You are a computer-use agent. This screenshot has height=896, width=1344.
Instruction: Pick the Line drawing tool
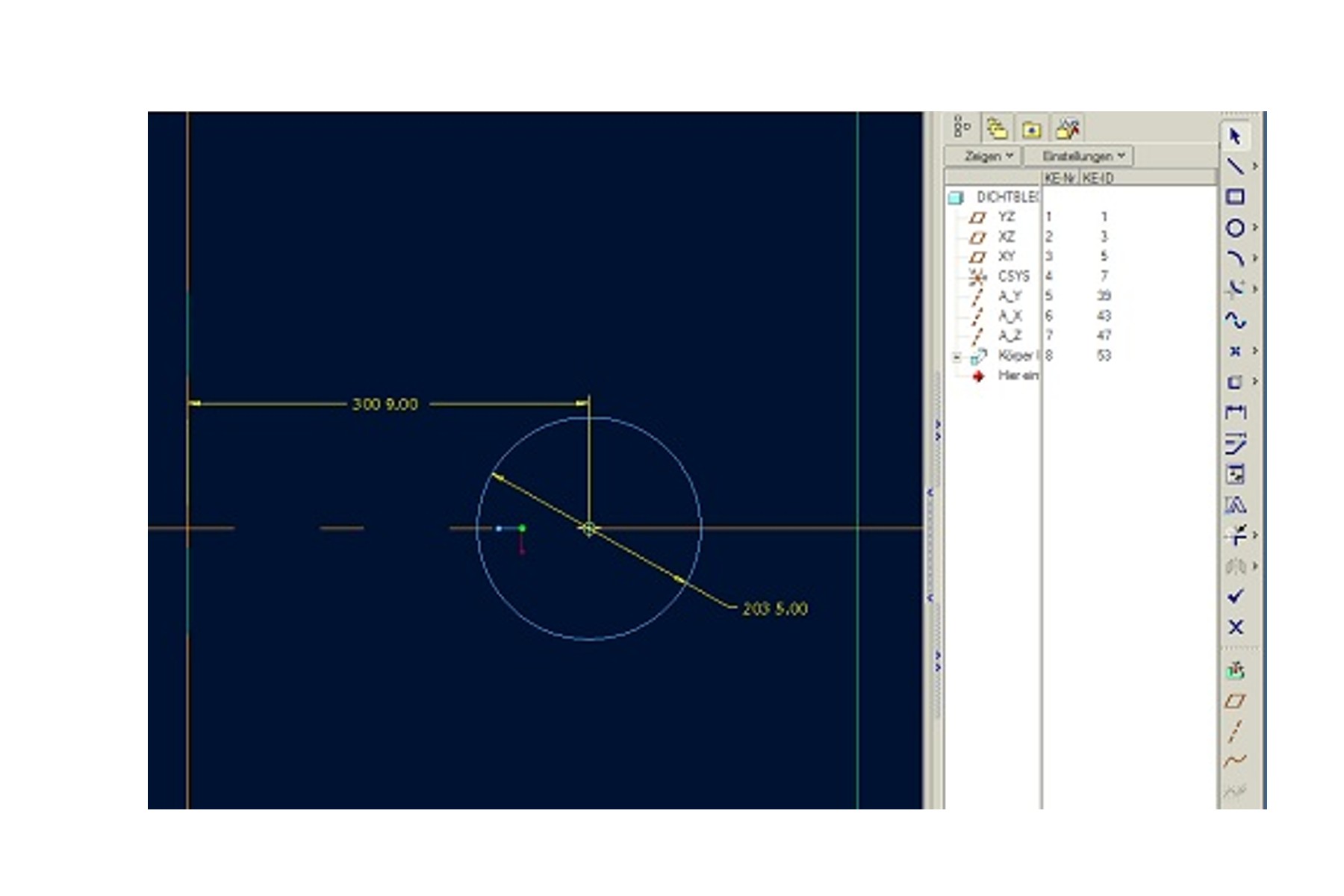pyautogui.click(x=1235, y=167)
